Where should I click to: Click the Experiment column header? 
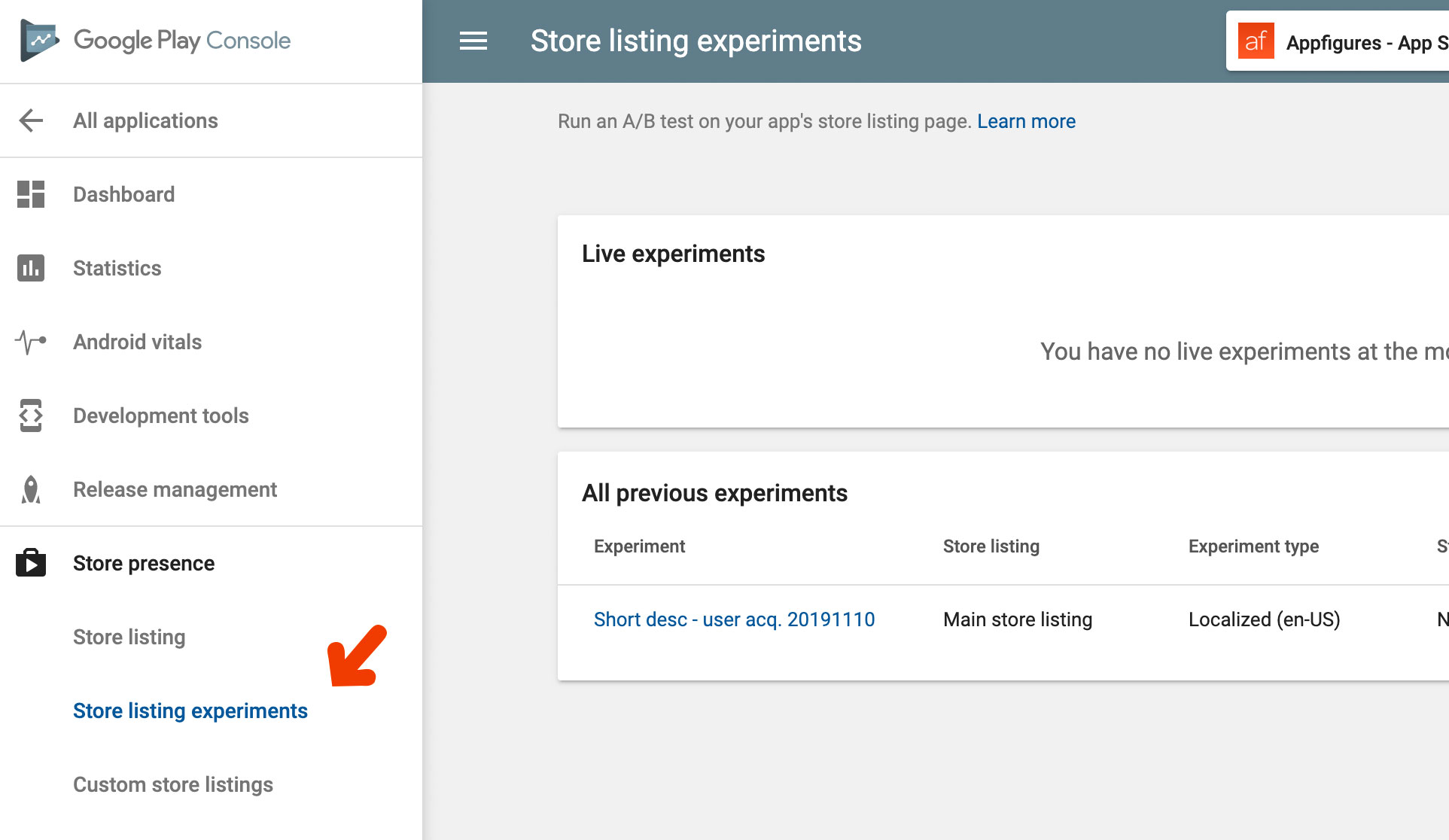pos(639,546)
